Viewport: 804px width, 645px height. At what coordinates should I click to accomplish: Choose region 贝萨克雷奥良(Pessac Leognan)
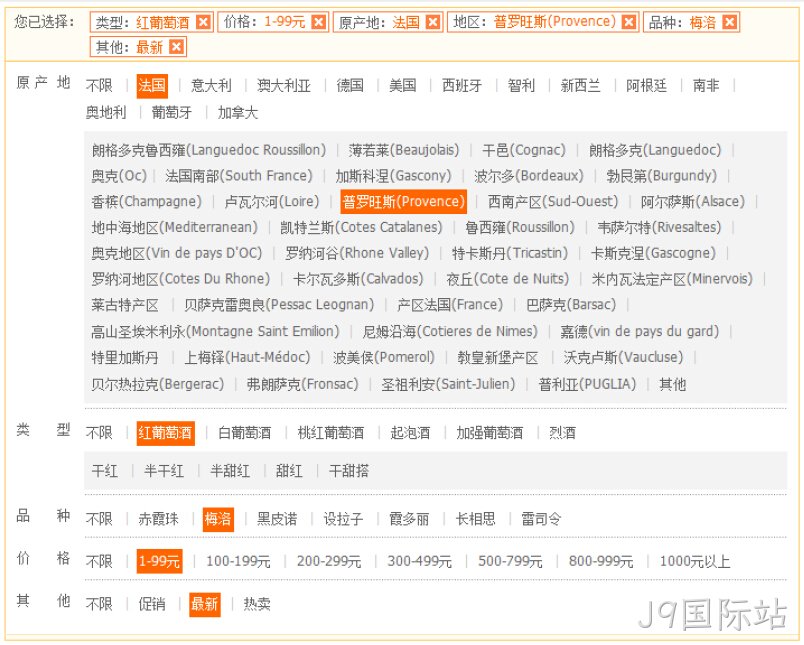click(x=279, y=305)
